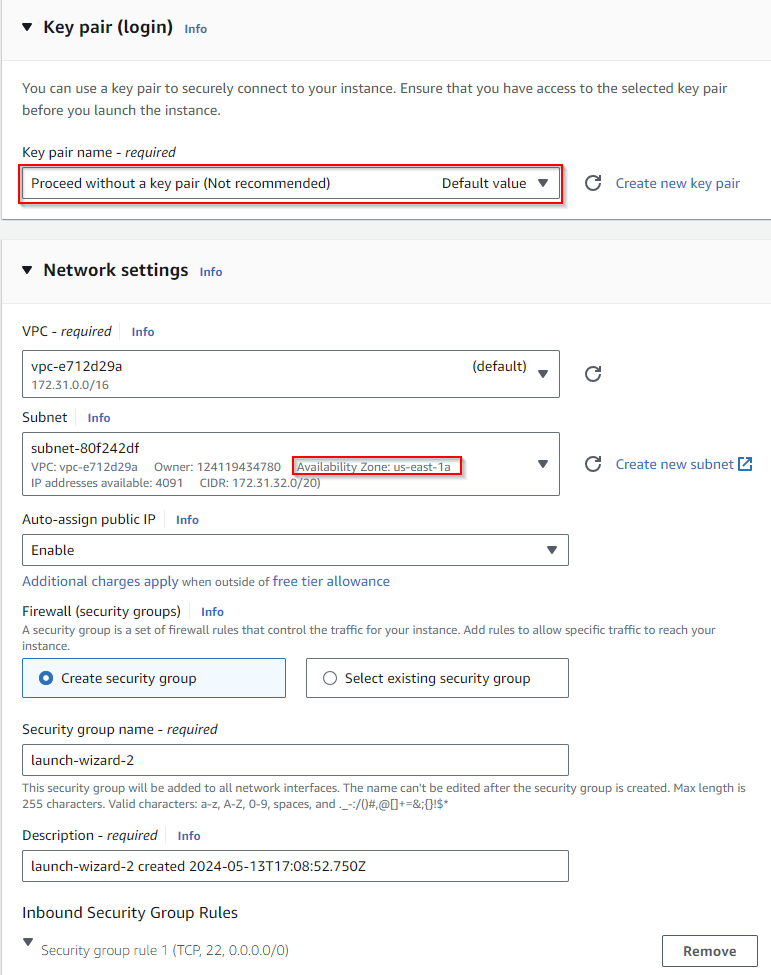771x975 pixels.
Task: Click refresh icon beside Subnet dropdown
Action: pos(593,464)
